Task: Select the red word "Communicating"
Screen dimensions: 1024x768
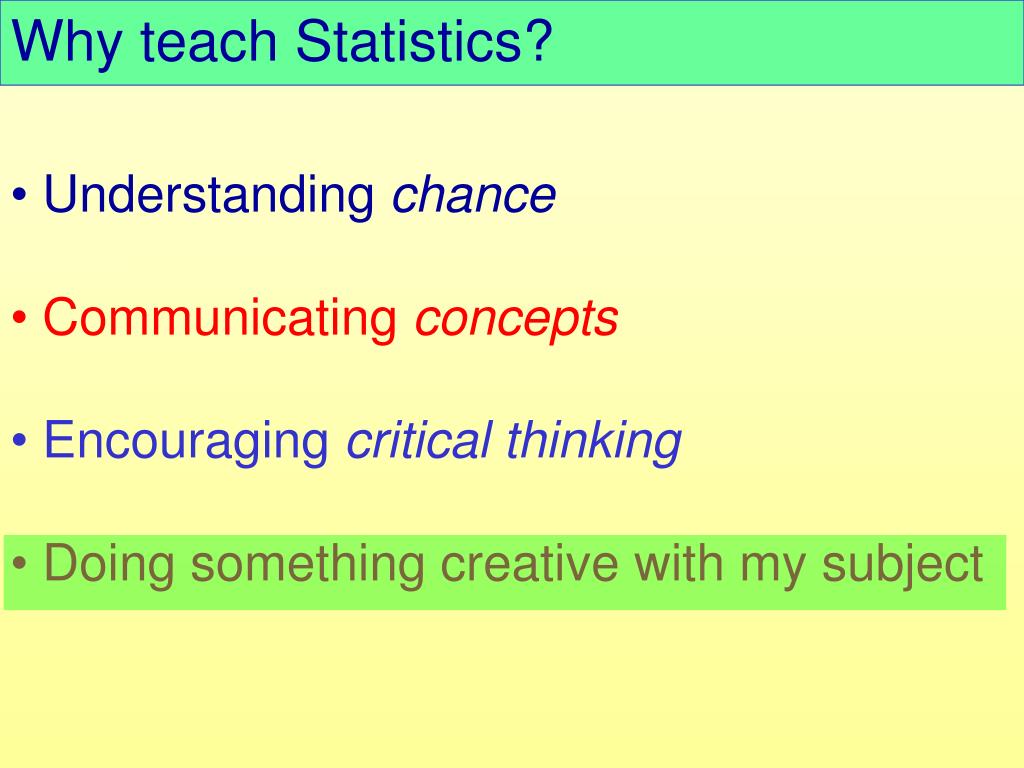Action: coord(220,318)
